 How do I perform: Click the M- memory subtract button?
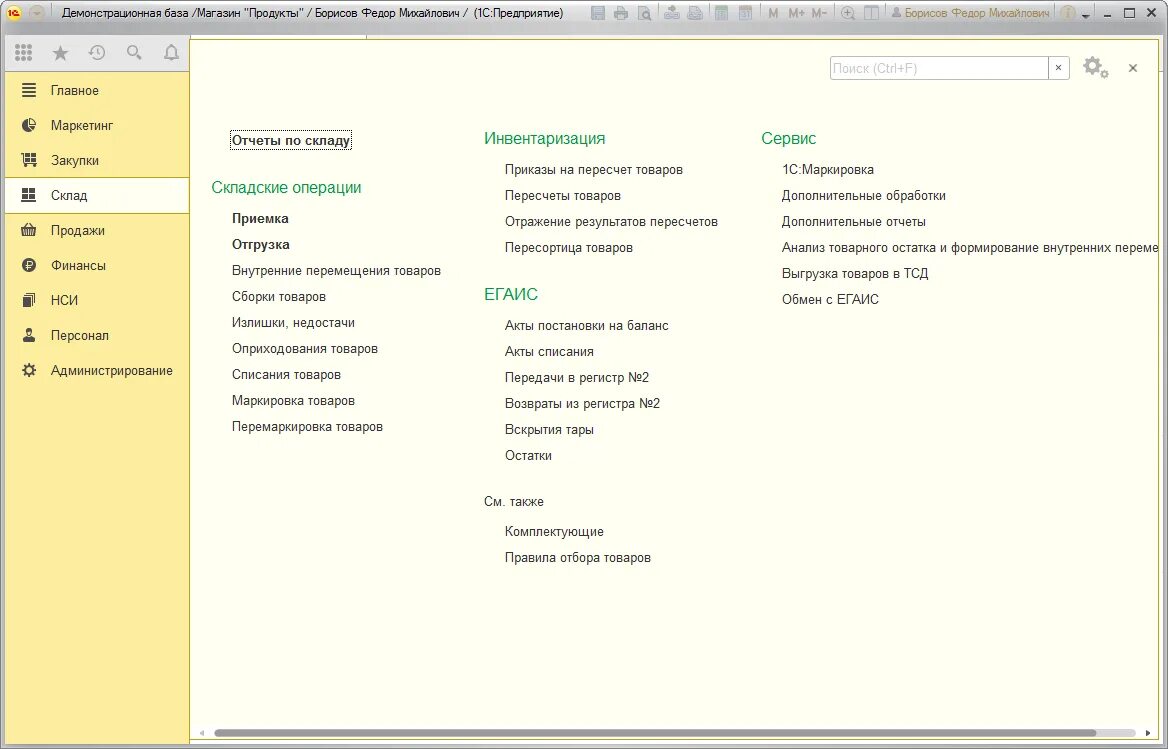pos(819,13)
